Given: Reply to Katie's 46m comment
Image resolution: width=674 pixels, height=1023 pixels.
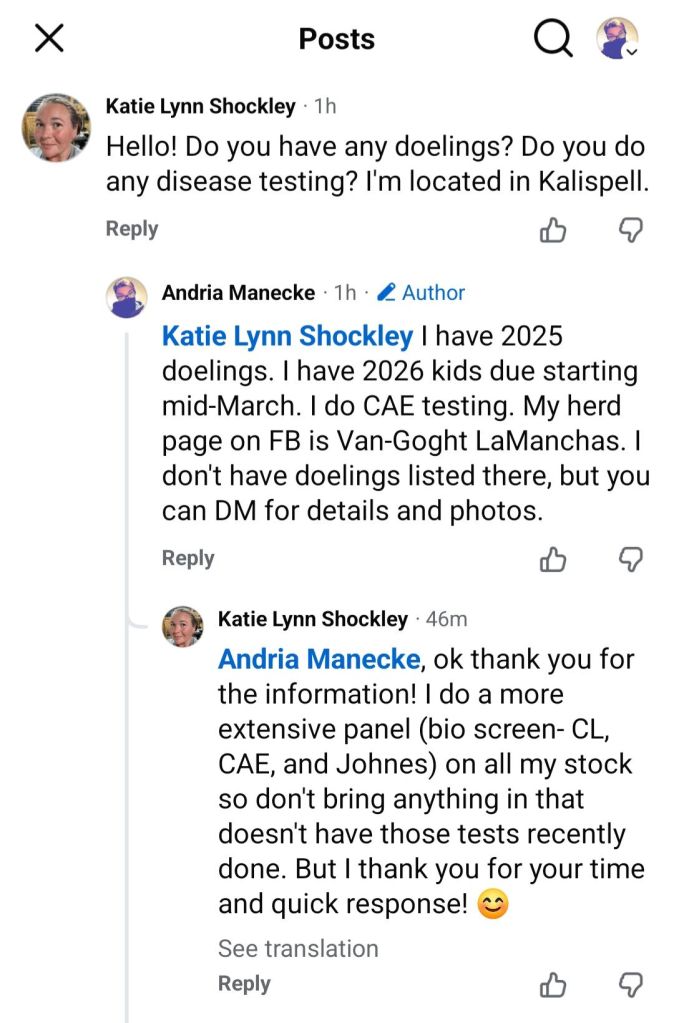Looking at the screenshot, I should [244, 984].
